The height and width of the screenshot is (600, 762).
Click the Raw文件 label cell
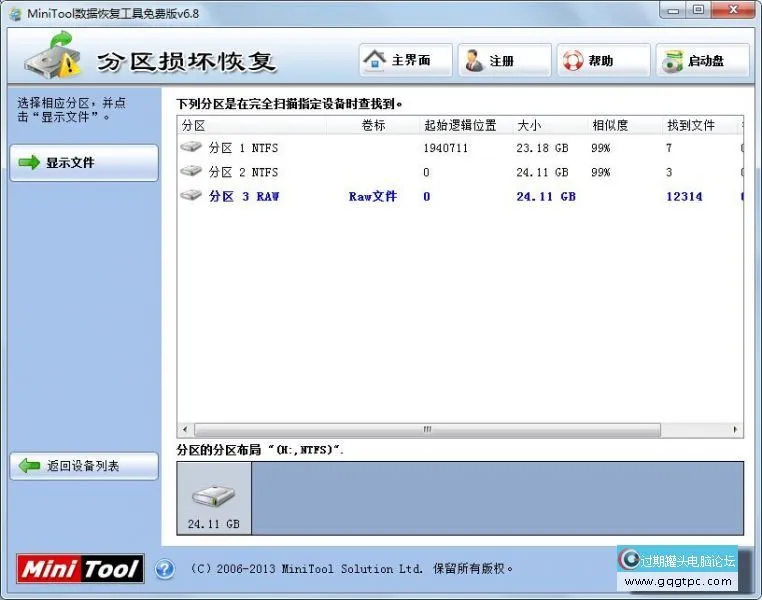[373, 196]
